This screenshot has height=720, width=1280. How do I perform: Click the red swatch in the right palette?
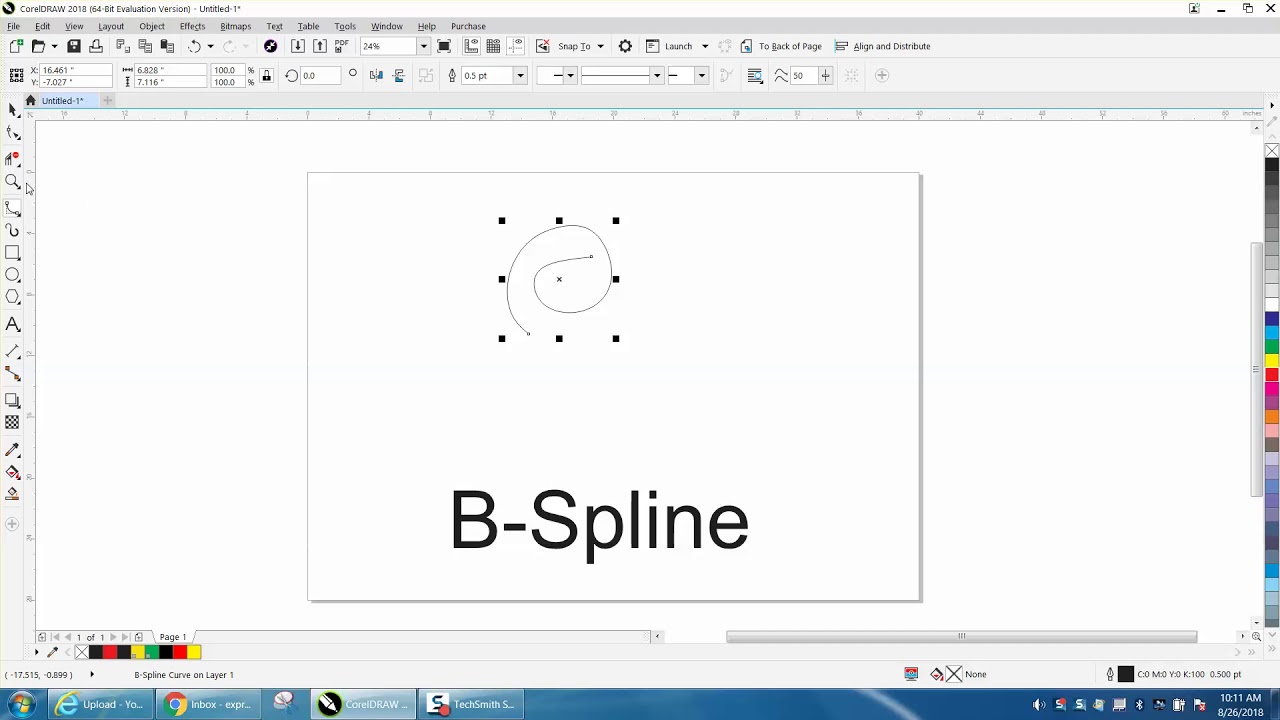1272,374
